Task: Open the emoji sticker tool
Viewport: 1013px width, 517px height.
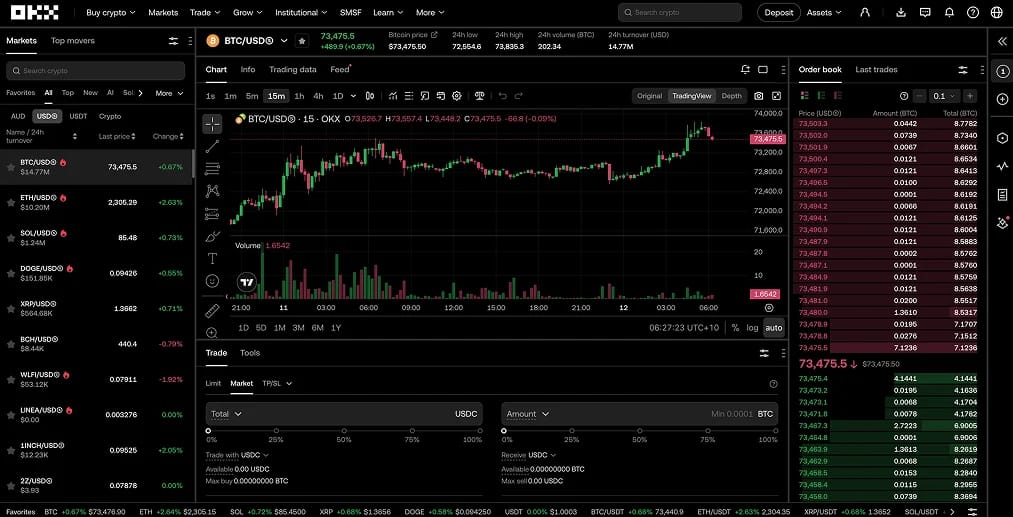Action: [x=212, y=281]
